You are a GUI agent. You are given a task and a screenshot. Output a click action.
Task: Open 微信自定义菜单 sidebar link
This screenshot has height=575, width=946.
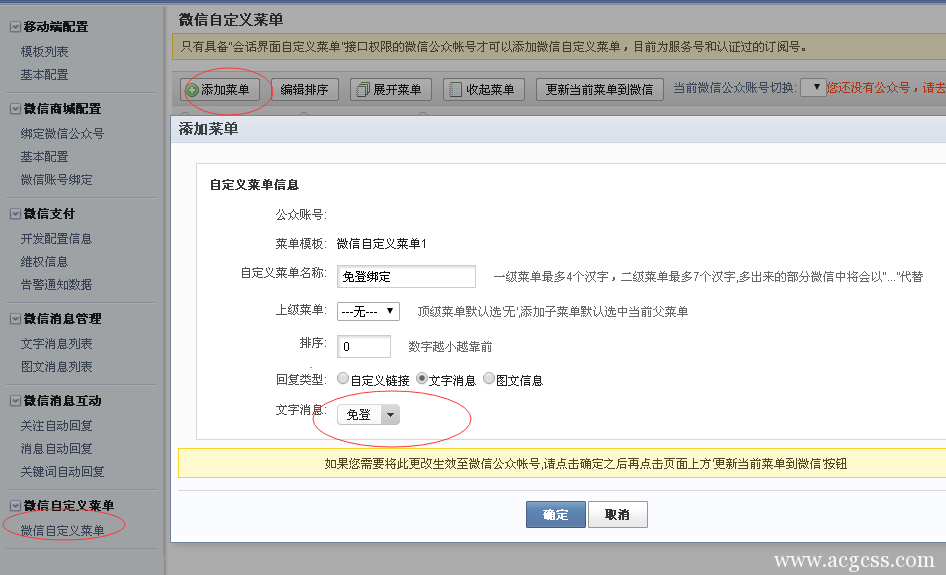point(63,531)
